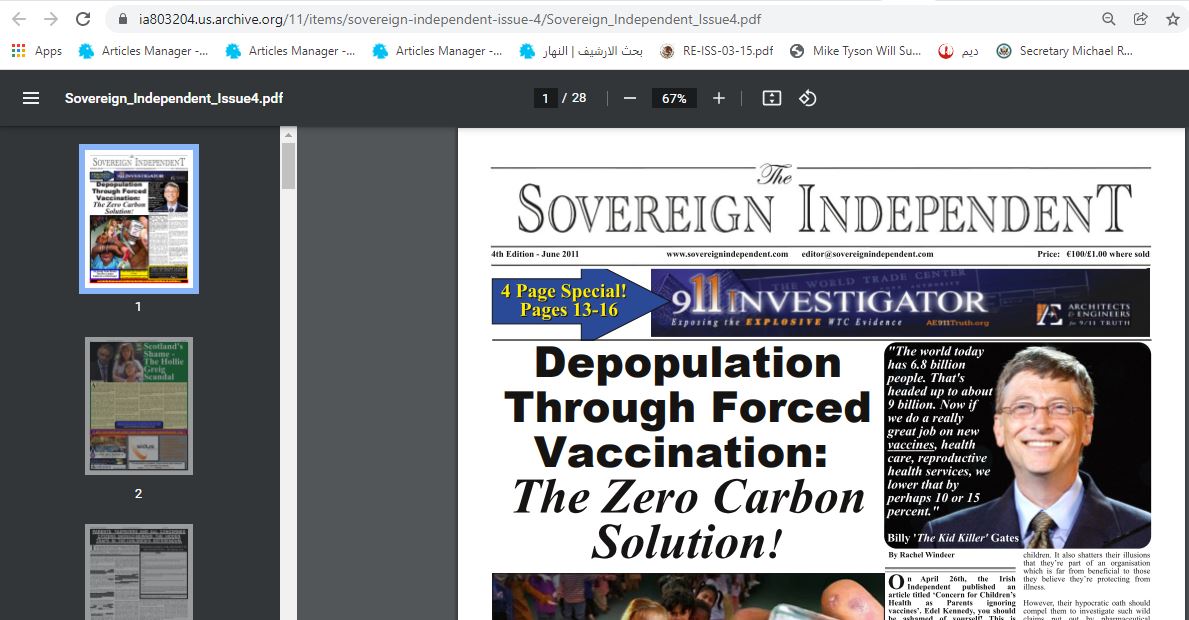Select page 1 thumbnail
Screen dimensions: 1189x620
[139, 219]
